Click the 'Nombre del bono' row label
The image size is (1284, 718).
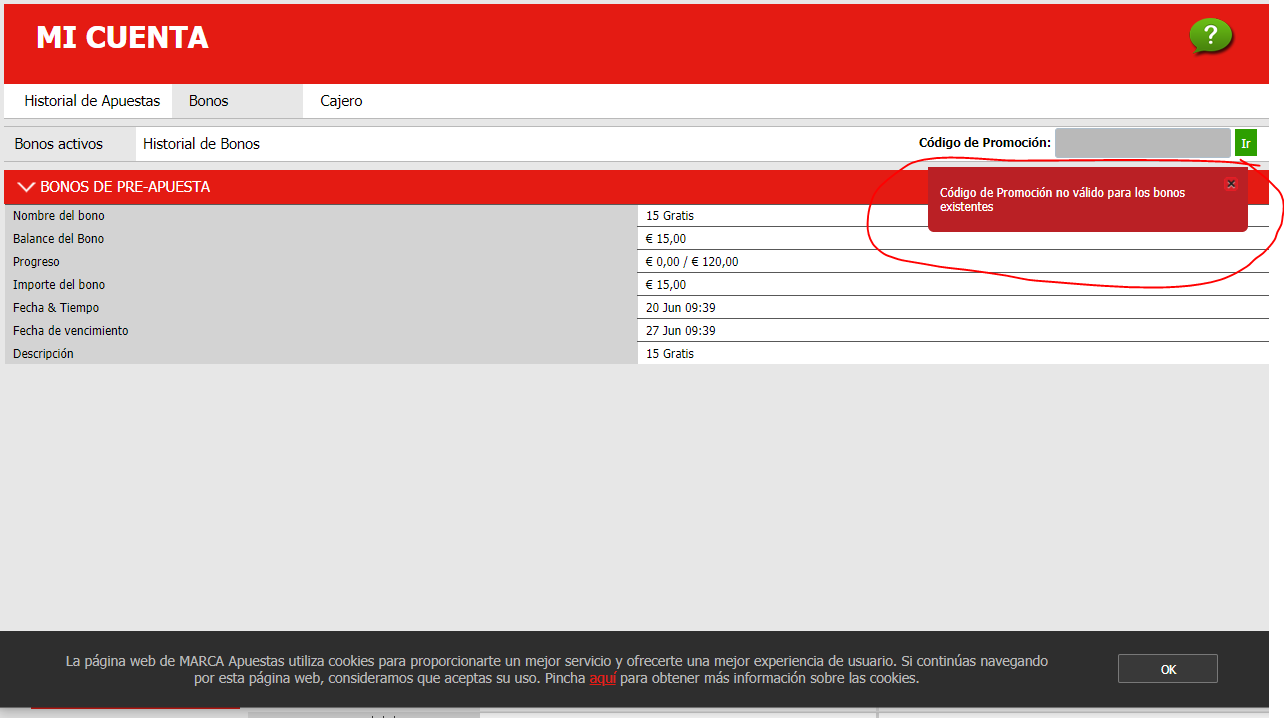pyautogui.click(x=59, y=216)
